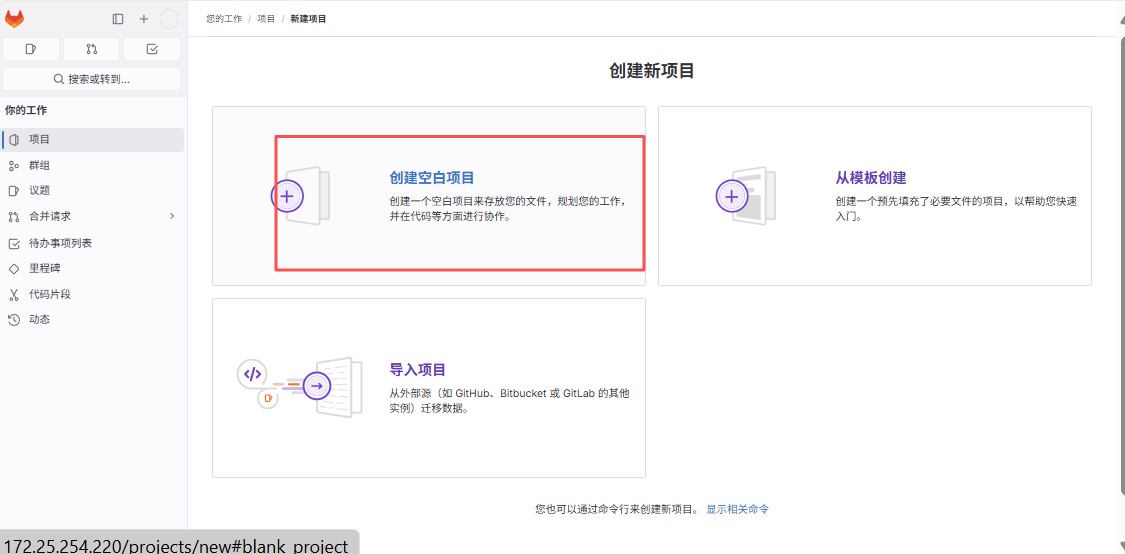Click the 群组 sidebar icon
This screenshot has width=1125, height=554.
(14, 166)
